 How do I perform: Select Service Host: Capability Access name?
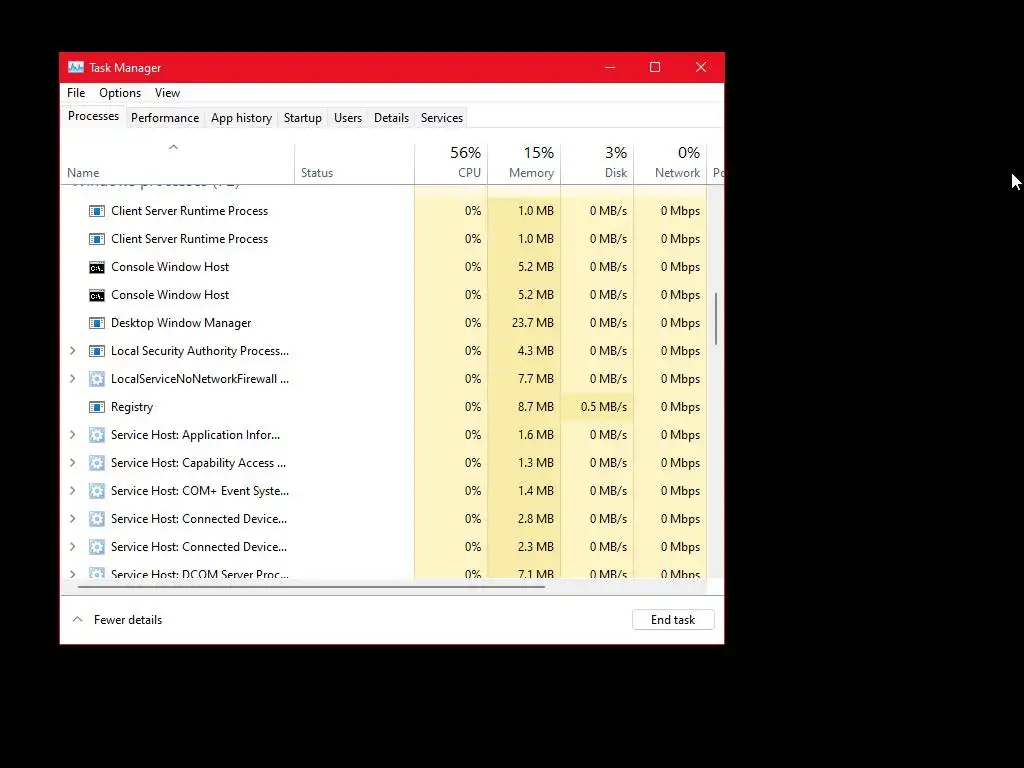199,463
